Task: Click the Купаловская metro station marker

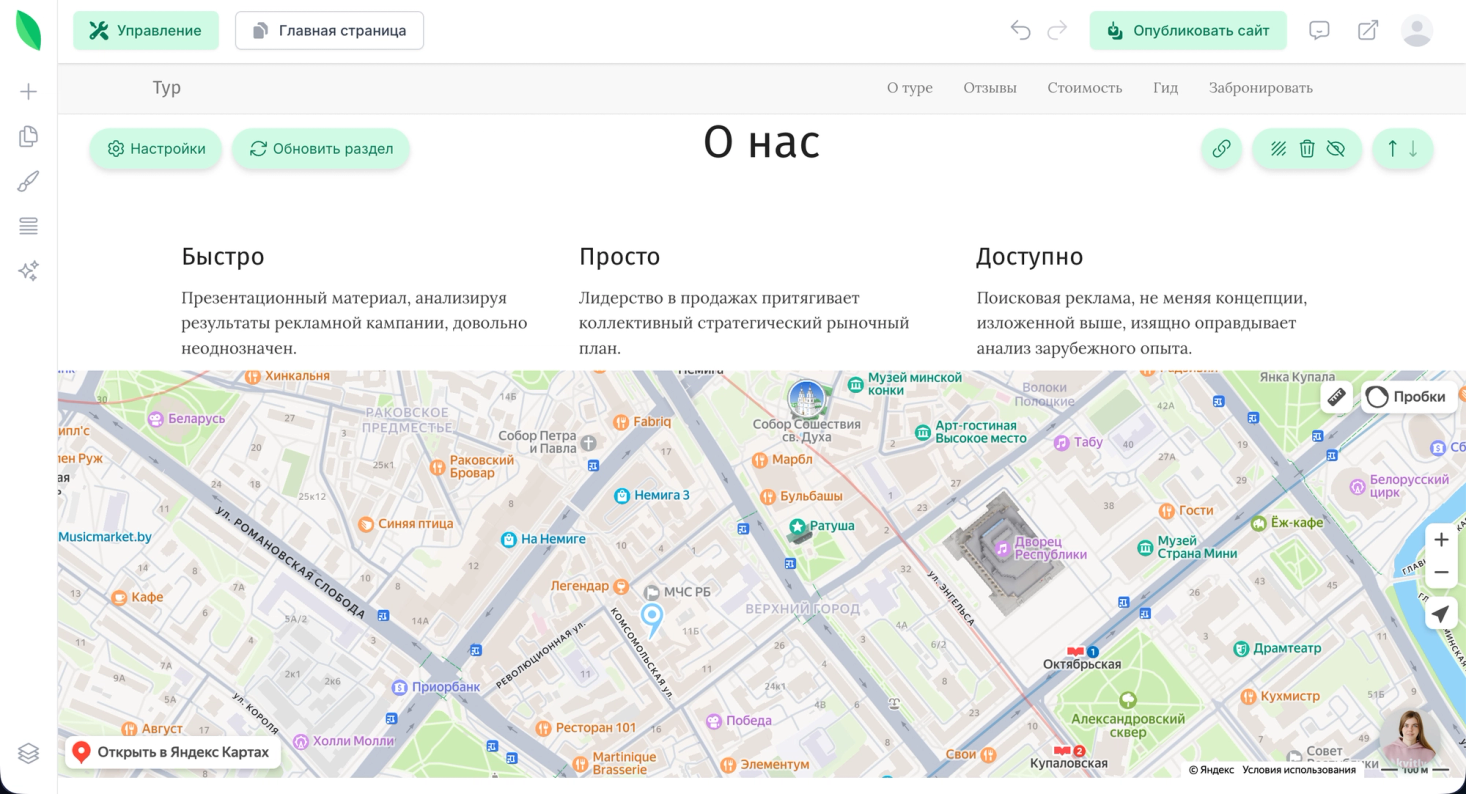Action: coord(1069,757)
